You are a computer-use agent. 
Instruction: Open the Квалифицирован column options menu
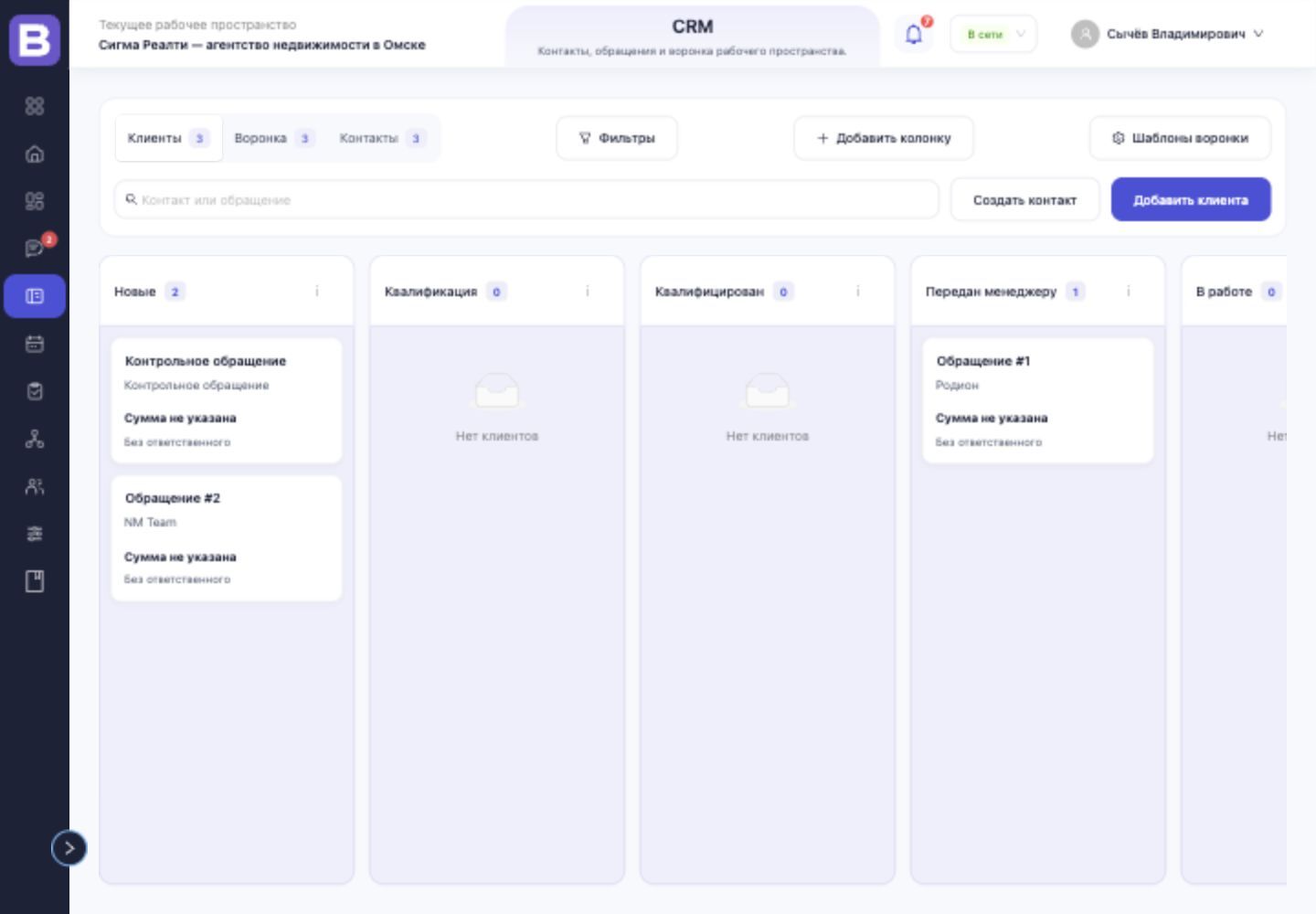point(858,292)
